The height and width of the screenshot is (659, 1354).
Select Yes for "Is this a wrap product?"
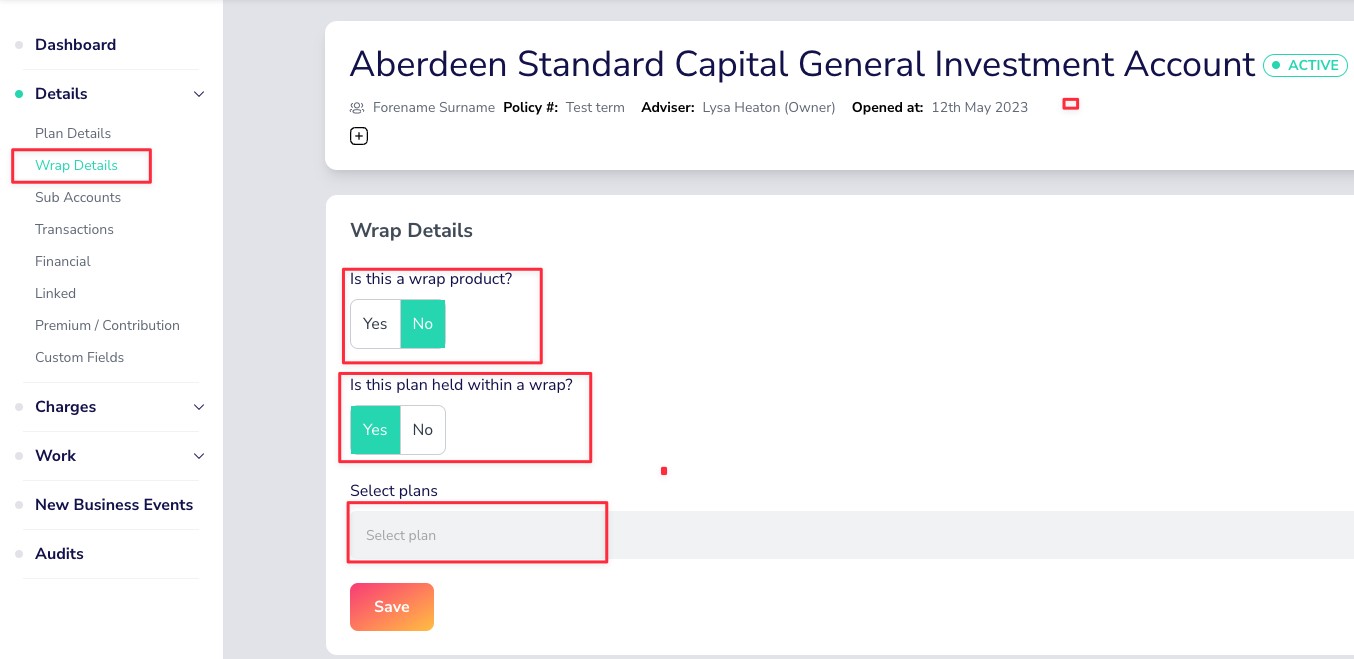pyautogui.click(x=375, y=324)
